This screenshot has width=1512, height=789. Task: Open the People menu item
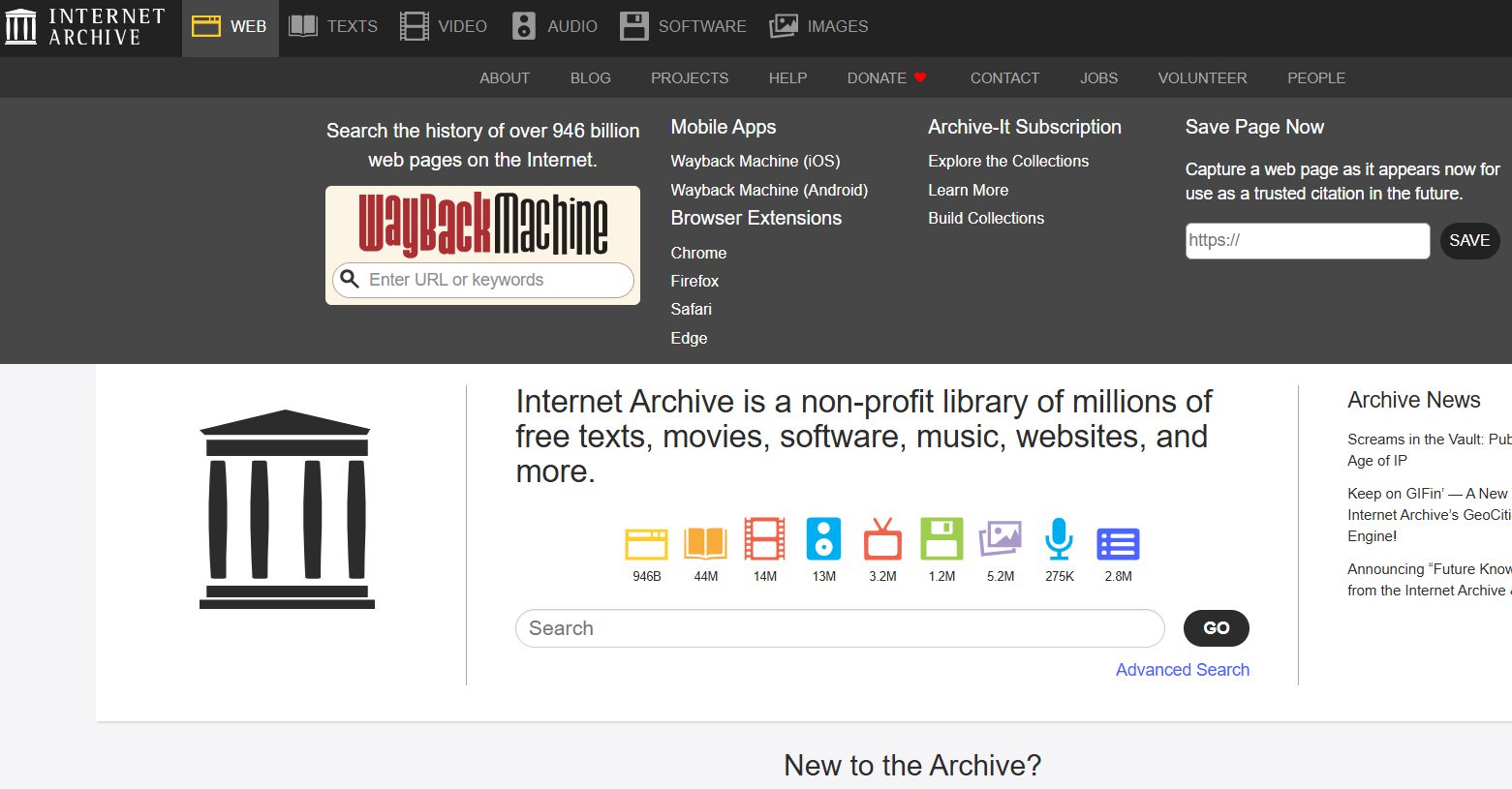(1316, 78)
